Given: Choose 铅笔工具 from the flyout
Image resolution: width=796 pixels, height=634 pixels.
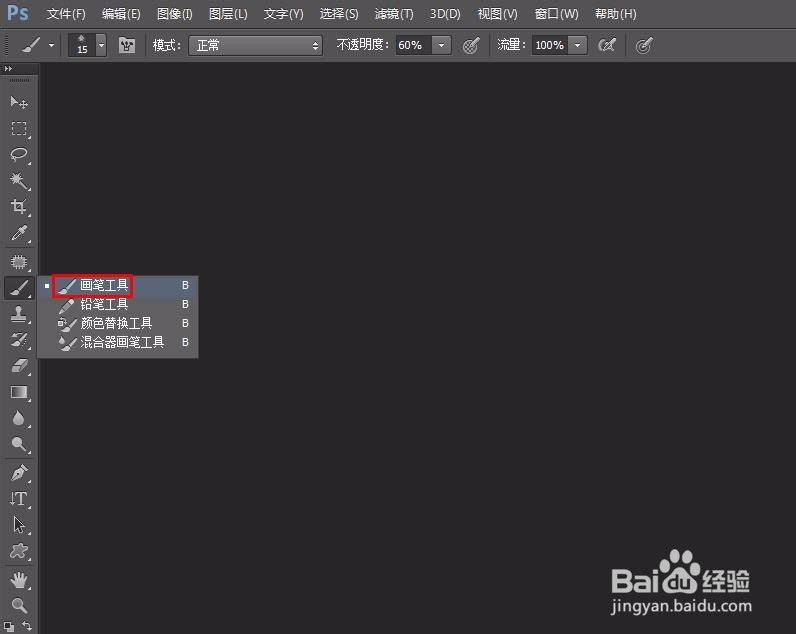Looking at the screenshot, I should (118, 304).
